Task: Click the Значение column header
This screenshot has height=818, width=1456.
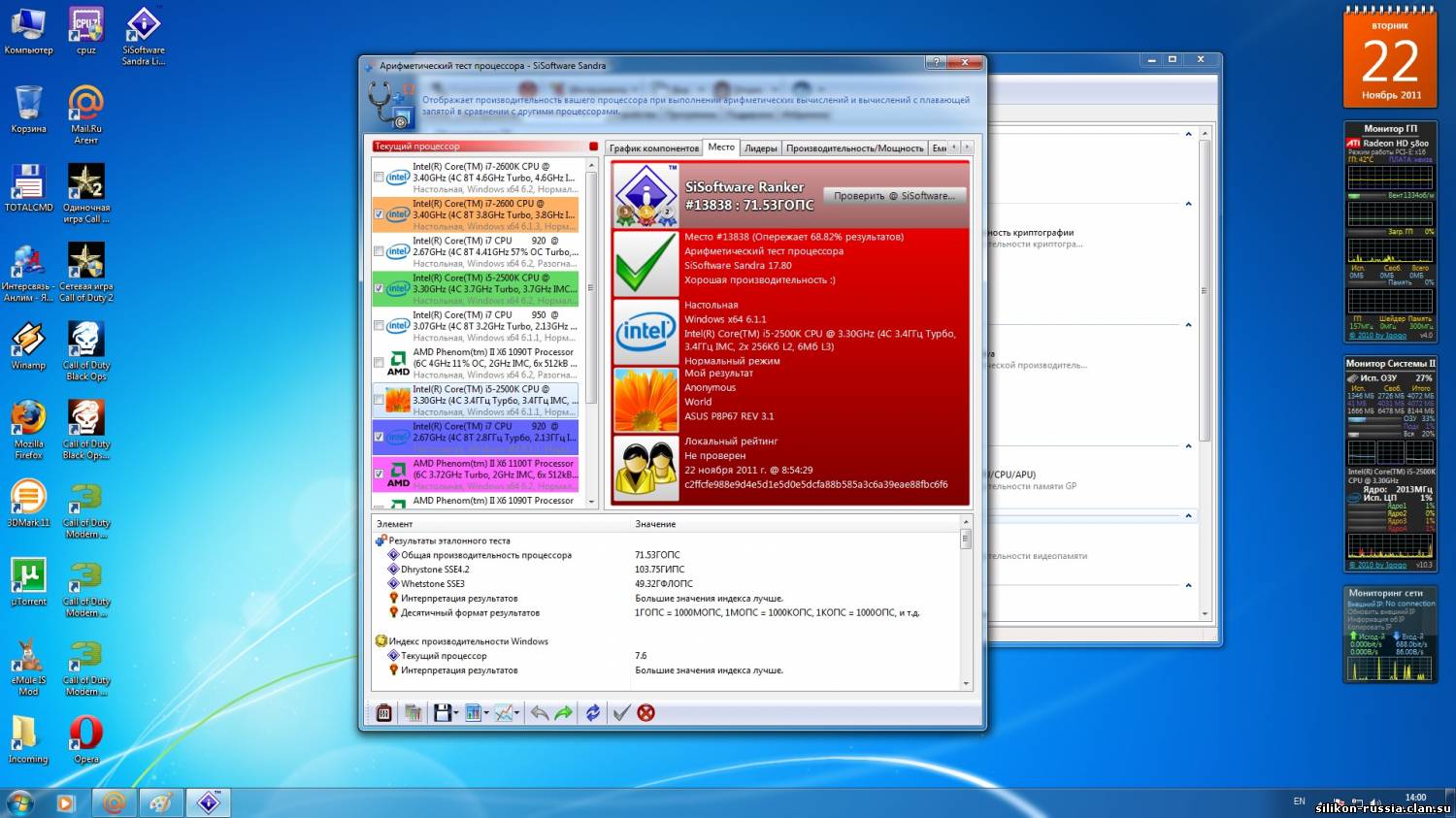Action: point(795,524)
